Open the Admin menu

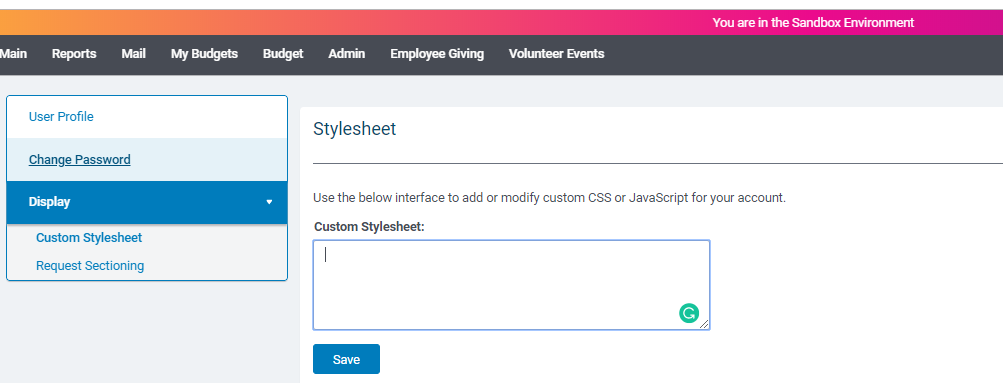347,54
